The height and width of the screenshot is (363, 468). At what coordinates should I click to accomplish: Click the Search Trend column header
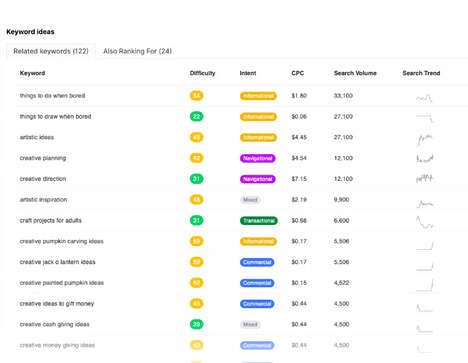pyautogui.click(x=421, y=73)
